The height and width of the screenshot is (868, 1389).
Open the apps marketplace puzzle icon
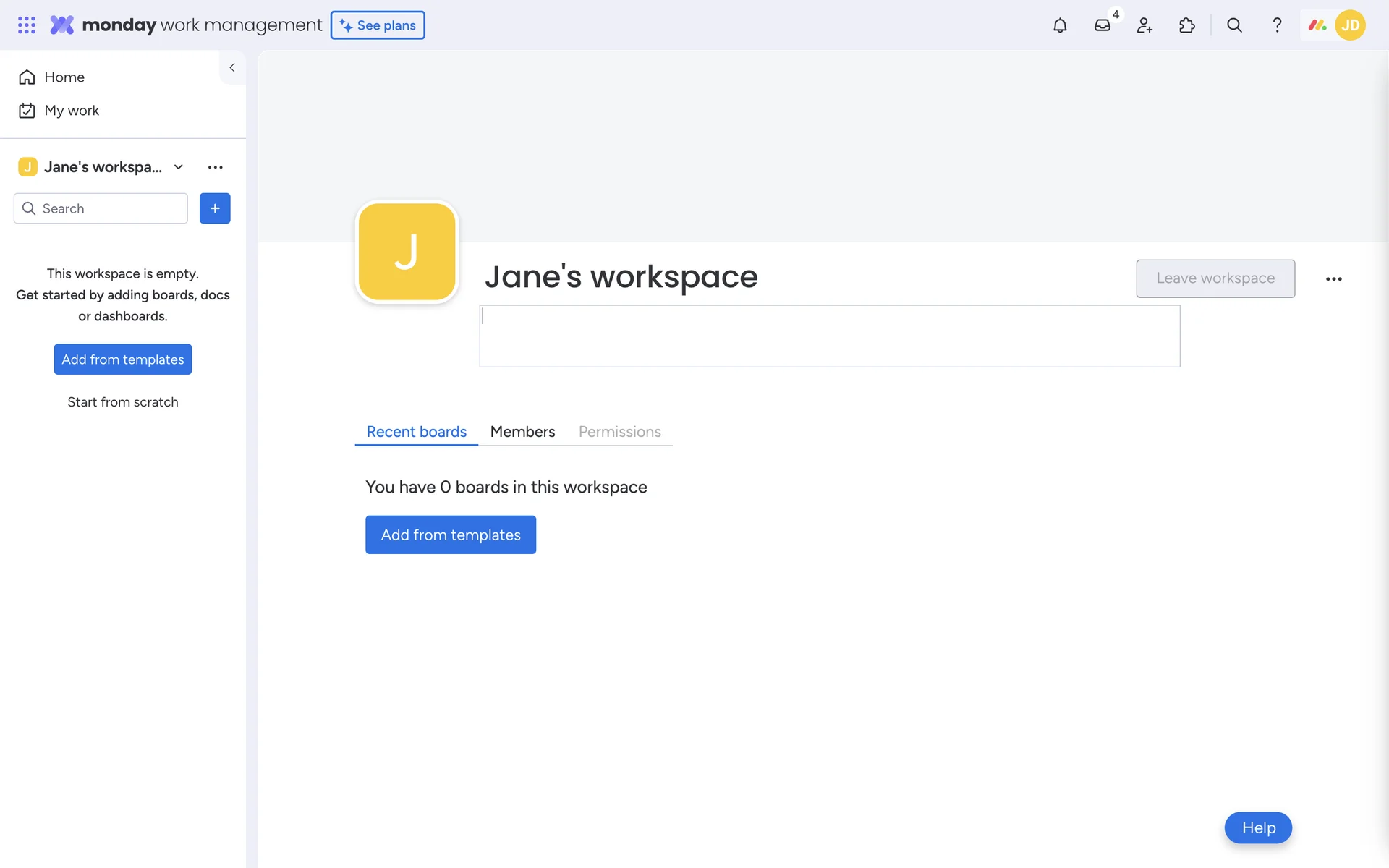tap(1186, 25)
